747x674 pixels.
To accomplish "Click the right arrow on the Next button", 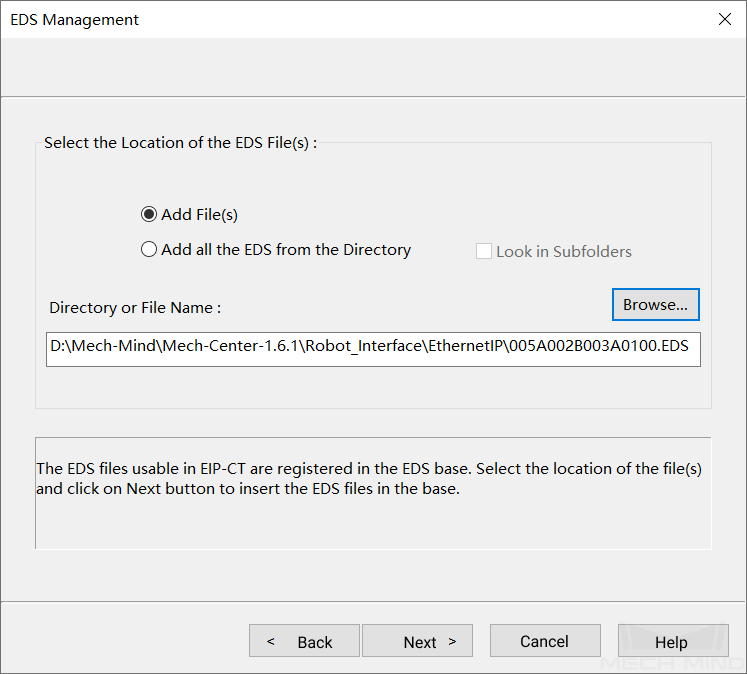I will click(x=452, y=642).
